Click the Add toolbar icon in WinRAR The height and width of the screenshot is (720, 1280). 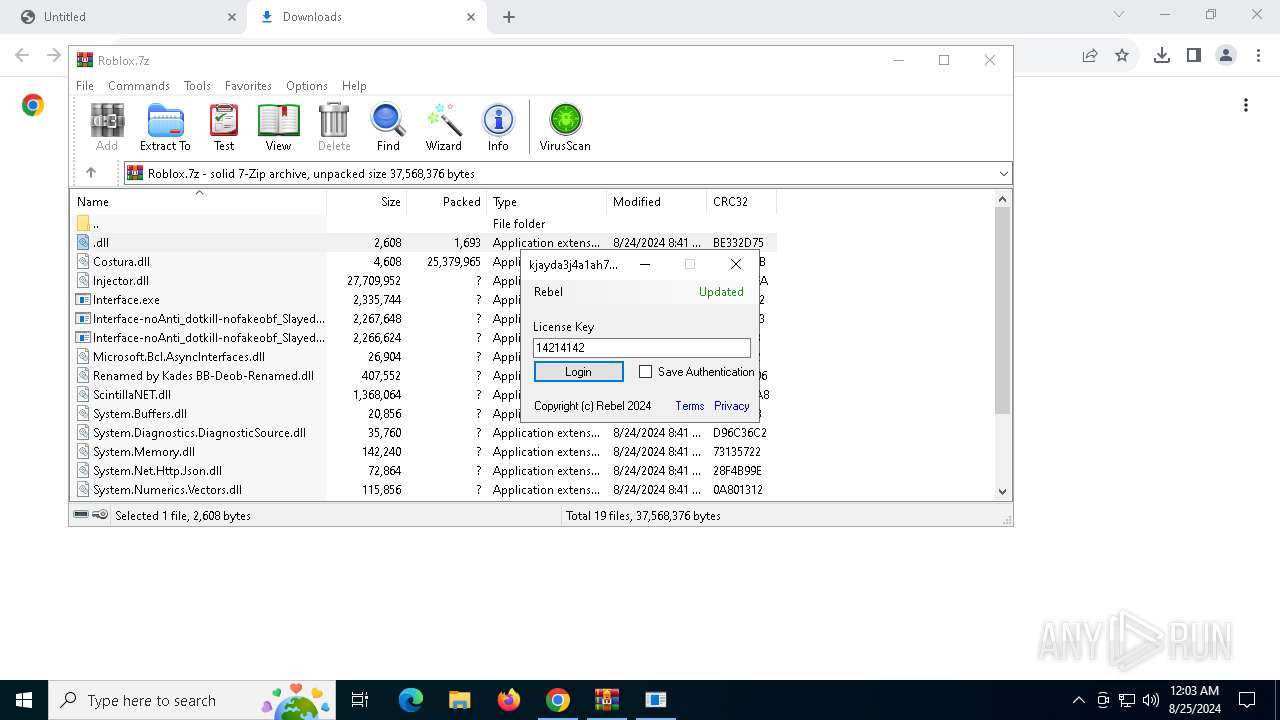(107, 127)
